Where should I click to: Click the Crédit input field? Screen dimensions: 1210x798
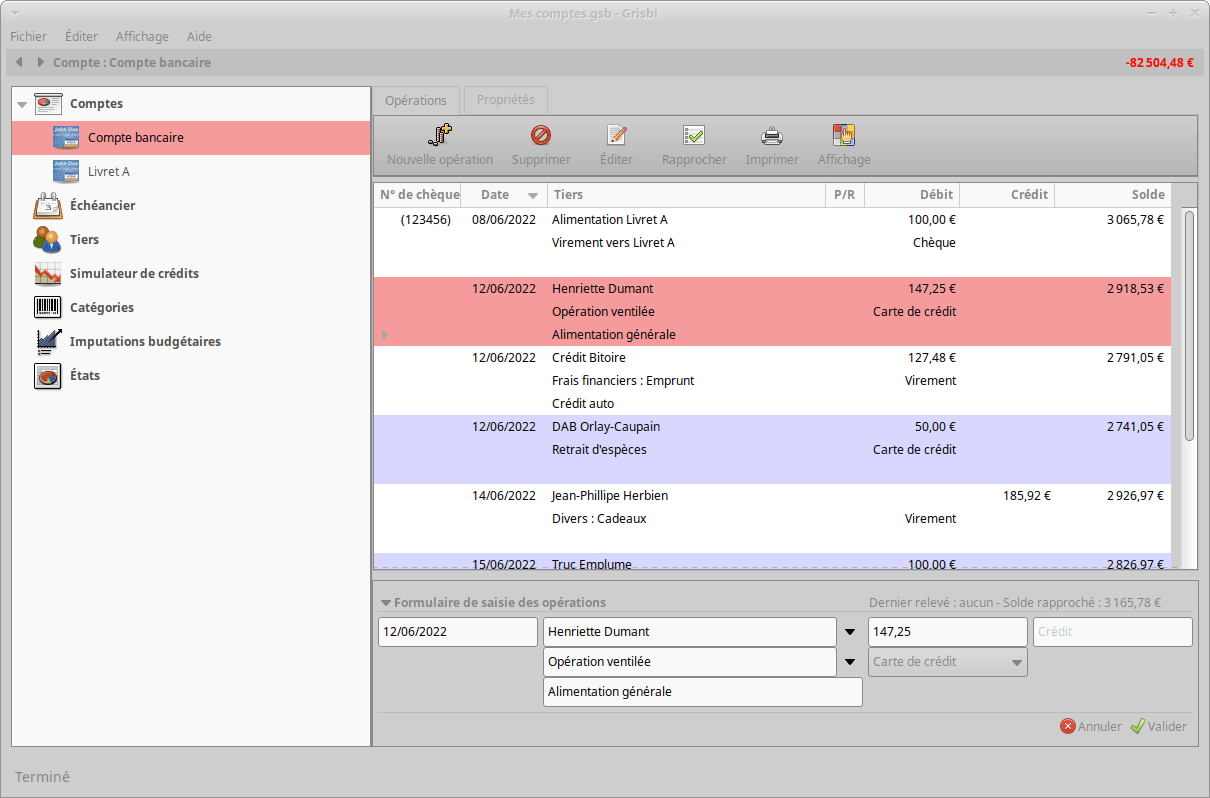pyautogui.click(x=1112, y=632)
